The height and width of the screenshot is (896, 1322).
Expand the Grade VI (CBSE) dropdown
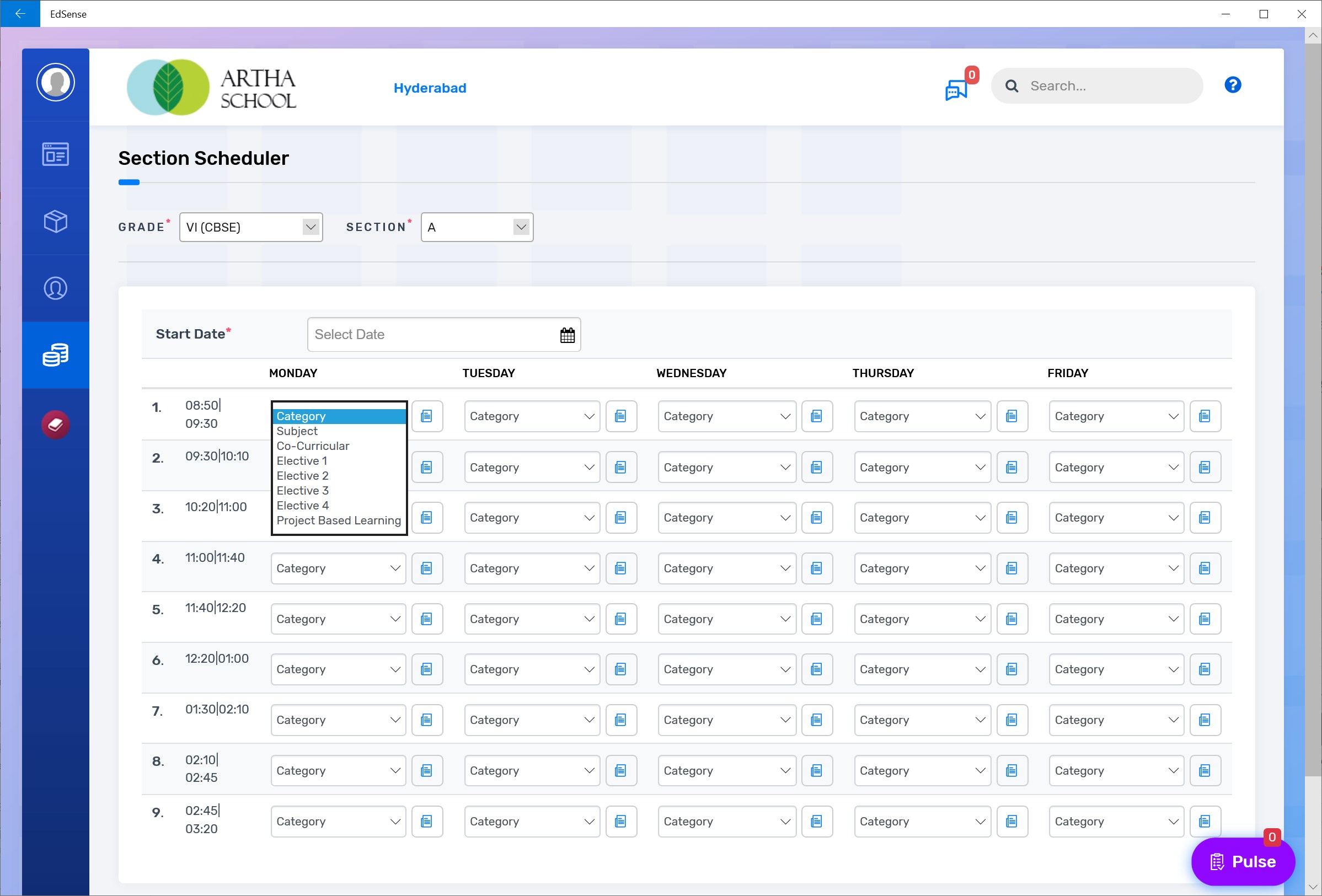tap(251, 227)
